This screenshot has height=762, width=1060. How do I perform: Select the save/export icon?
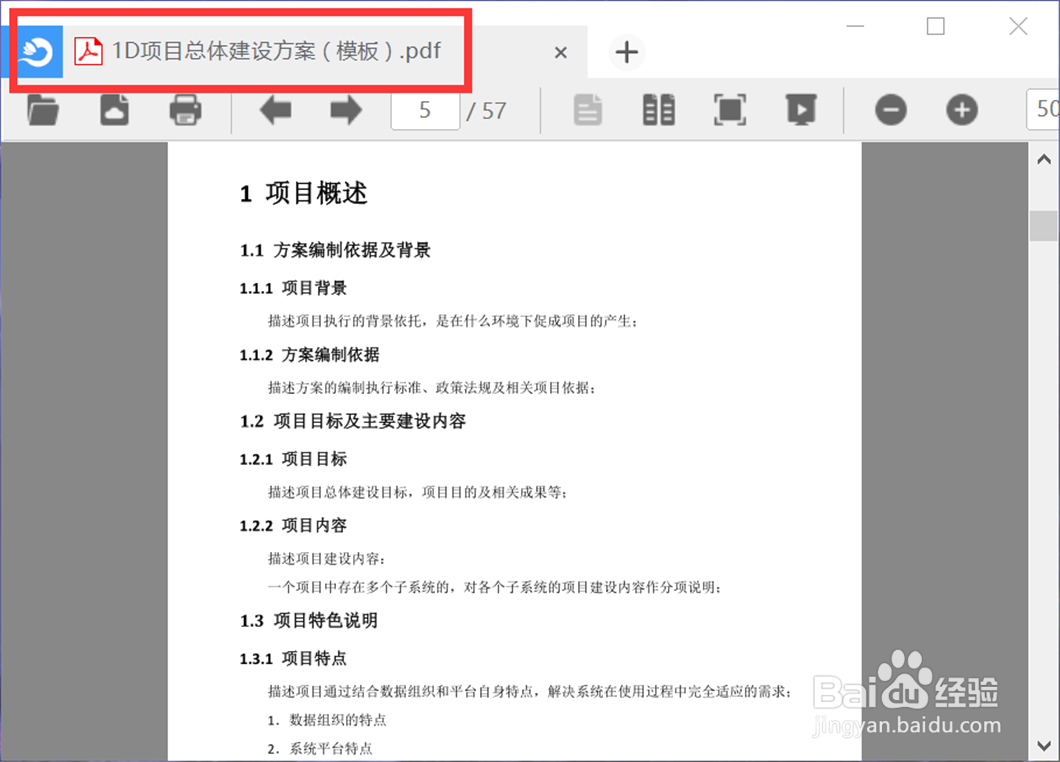click(114, 110)
